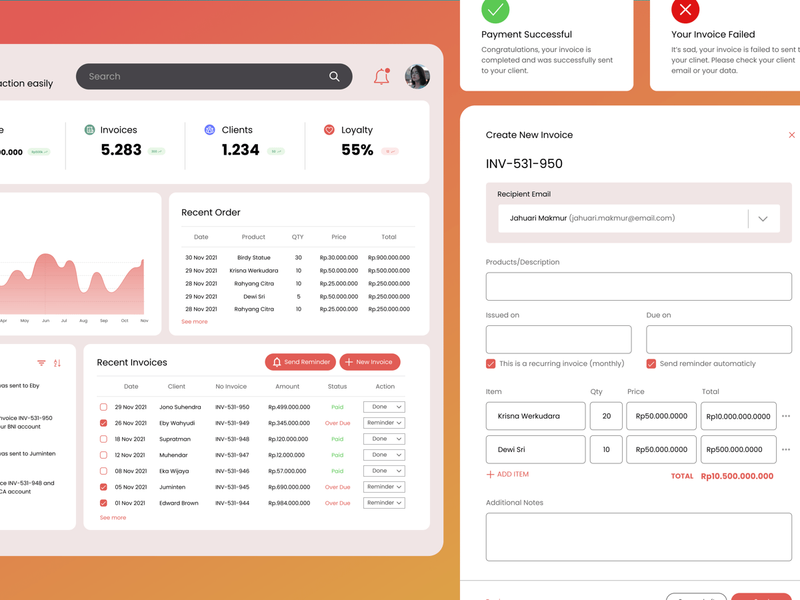Toggle the recurring invoice monthly checkbox
Viewport: 800px width, 600px height.
tap(491, 364)
